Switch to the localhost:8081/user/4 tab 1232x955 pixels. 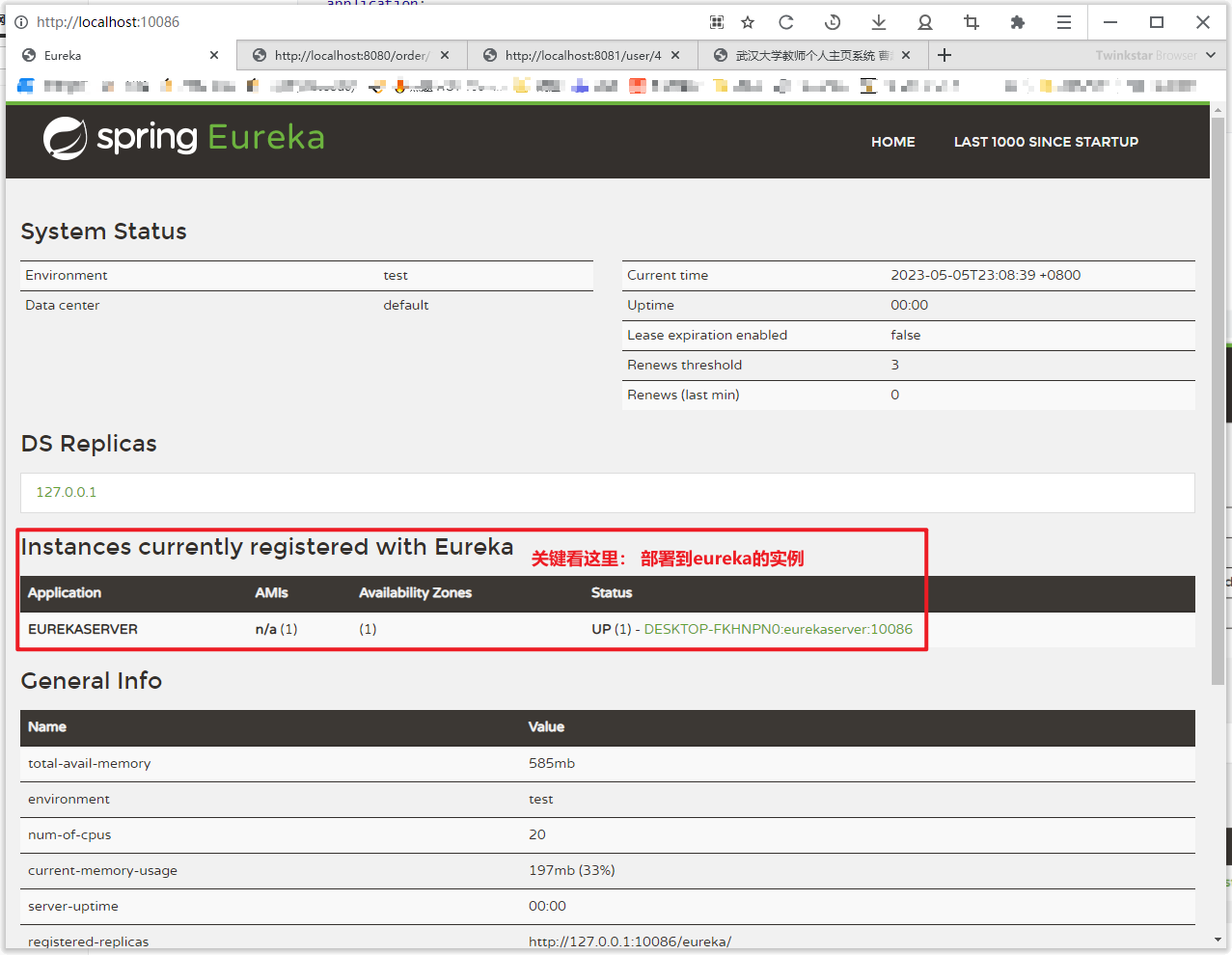[583, 55]
